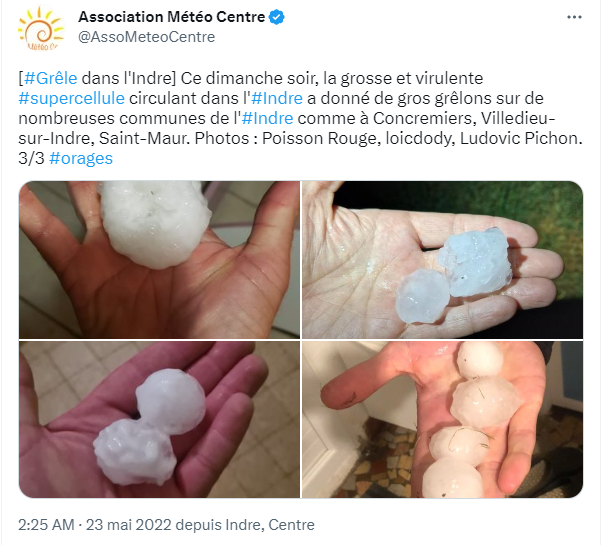Click the 2:25 AM timestamp
Image resolution: width=601 pixels, height=545 pixels.
pyautogui.click(x=46, y=525)
